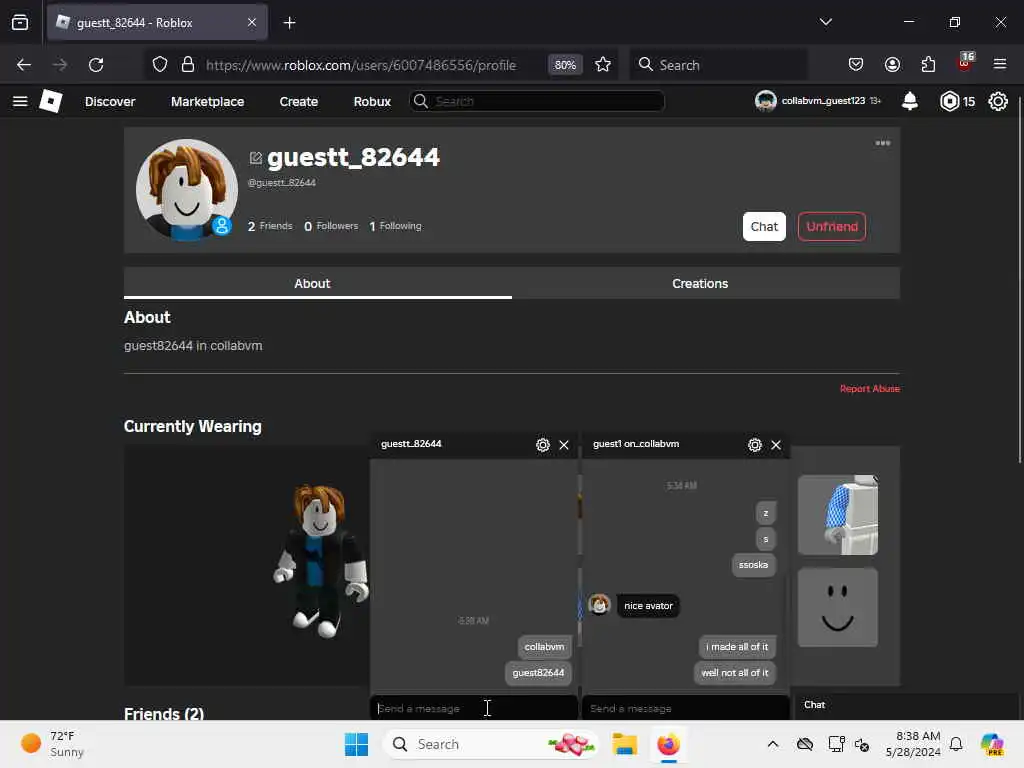1024x768 pixels.
Task: Click the uBlock extension icon with badge 16
Action: point(965,63)
